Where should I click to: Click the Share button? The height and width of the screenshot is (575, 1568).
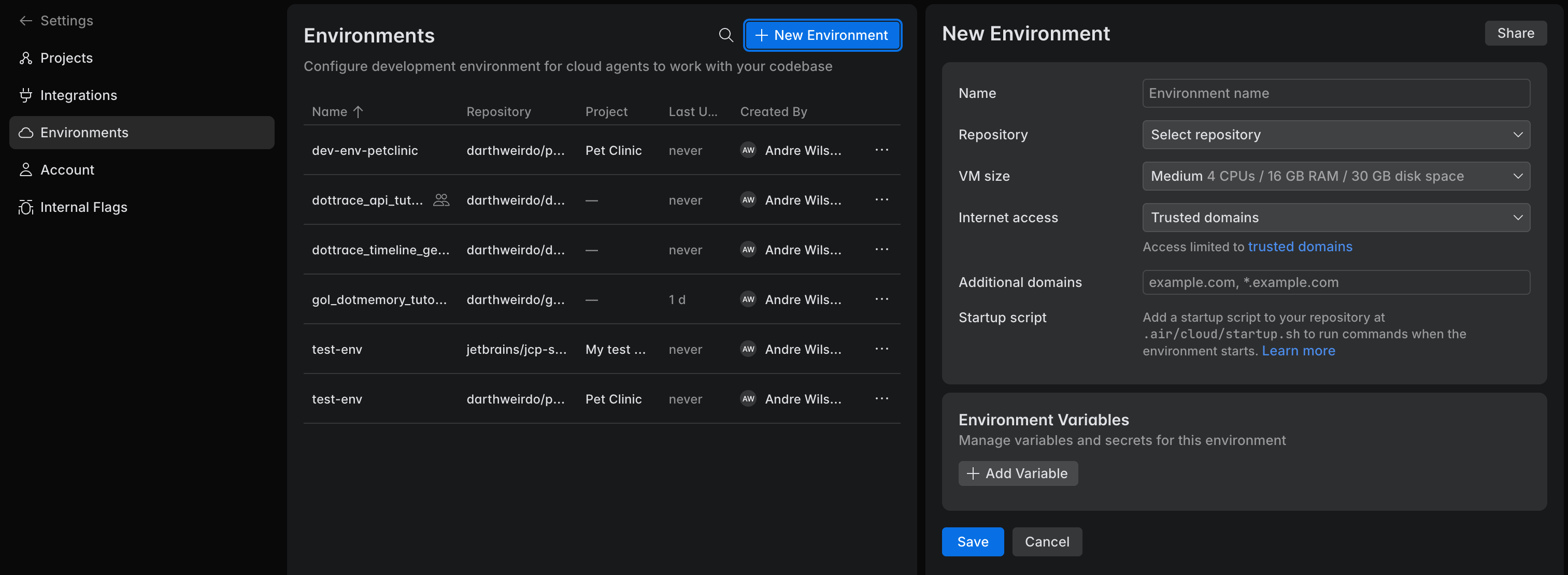coord(1515,34)
